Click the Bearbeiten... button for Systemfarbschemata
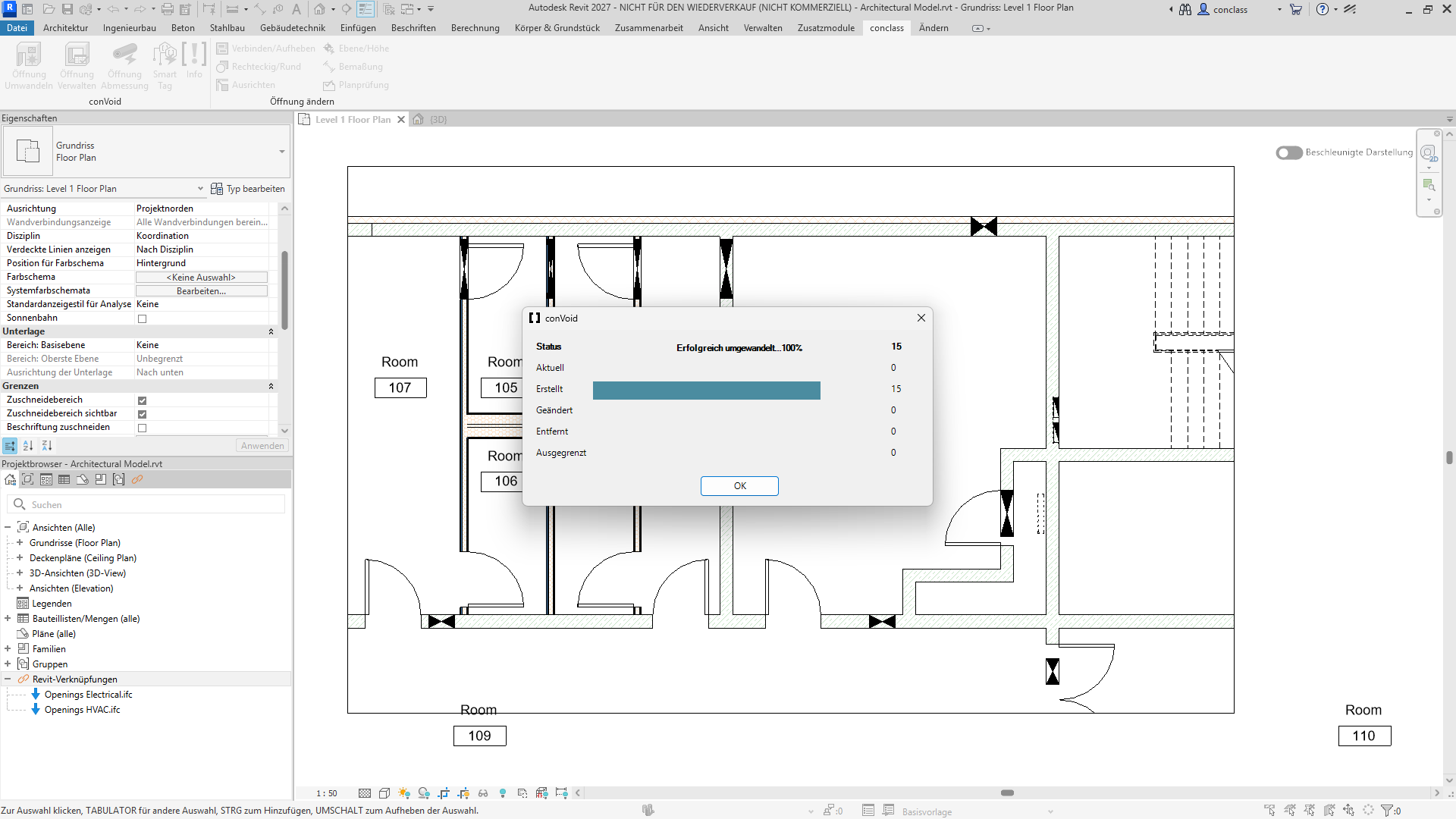 [x=201, y=291]
